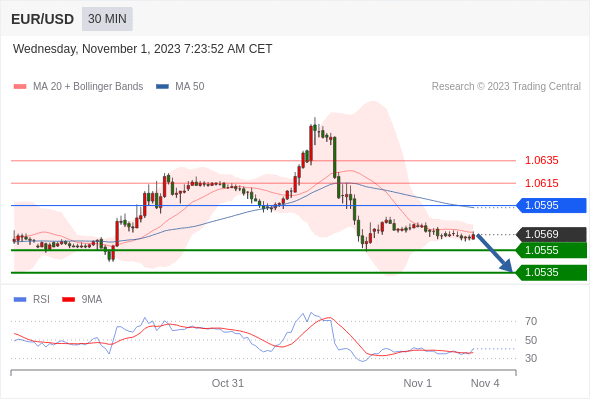Click the EUR/USD pair title
590x400 pixels.
(43, 19)
